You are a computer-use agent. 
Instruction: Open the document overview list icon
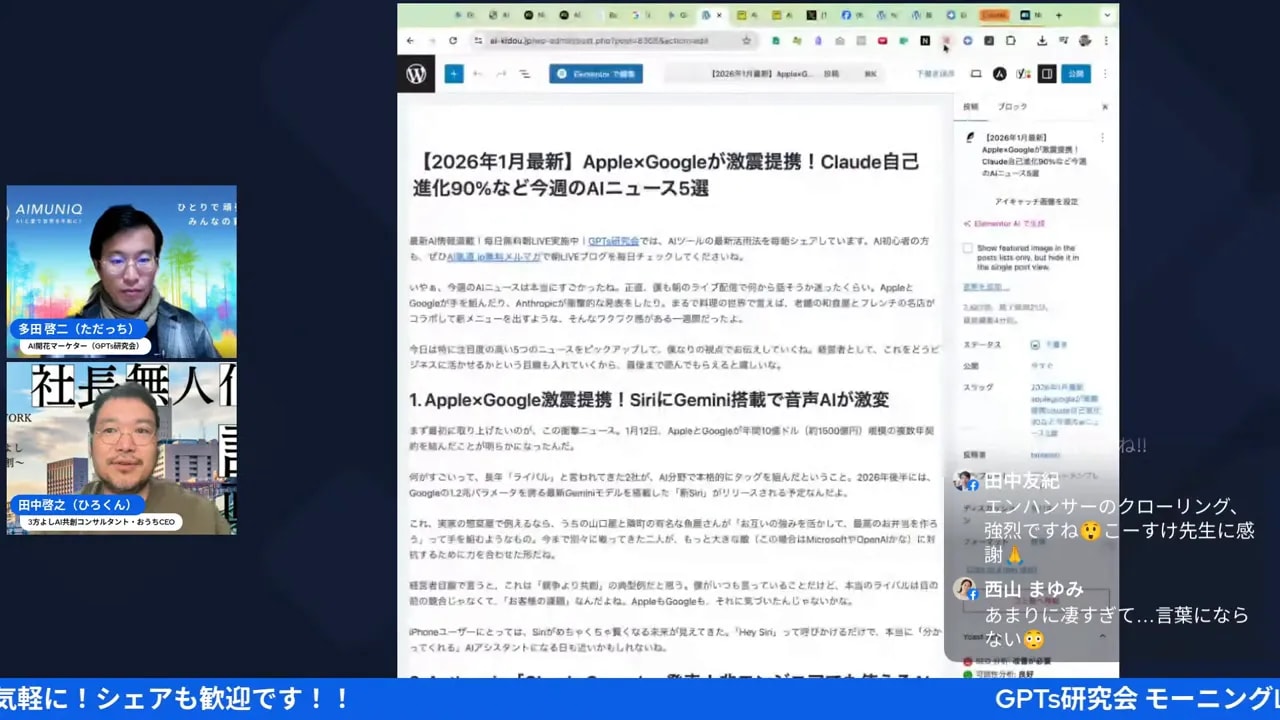[x=522, y=74]
